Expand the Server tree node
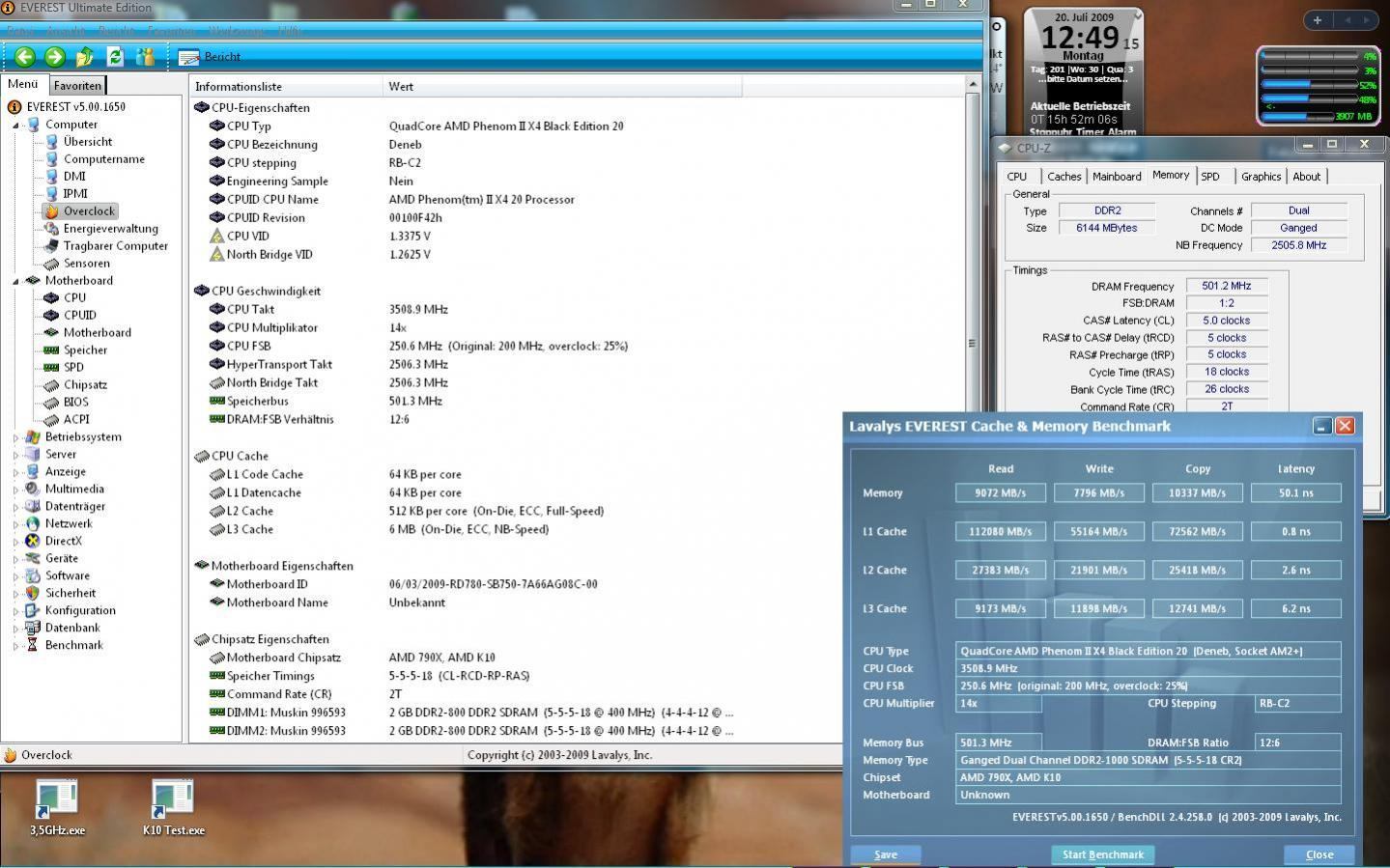 coord(15,455)
